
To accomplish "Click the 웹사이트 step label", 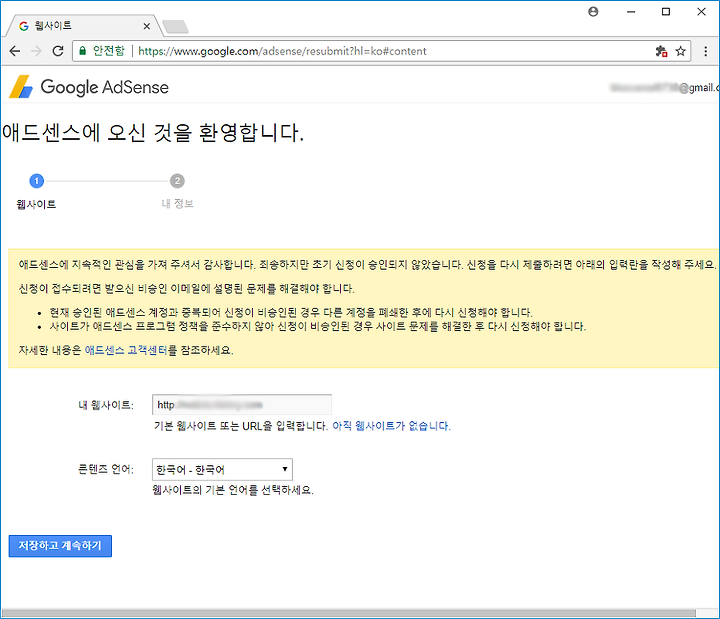I will (36, 204).
